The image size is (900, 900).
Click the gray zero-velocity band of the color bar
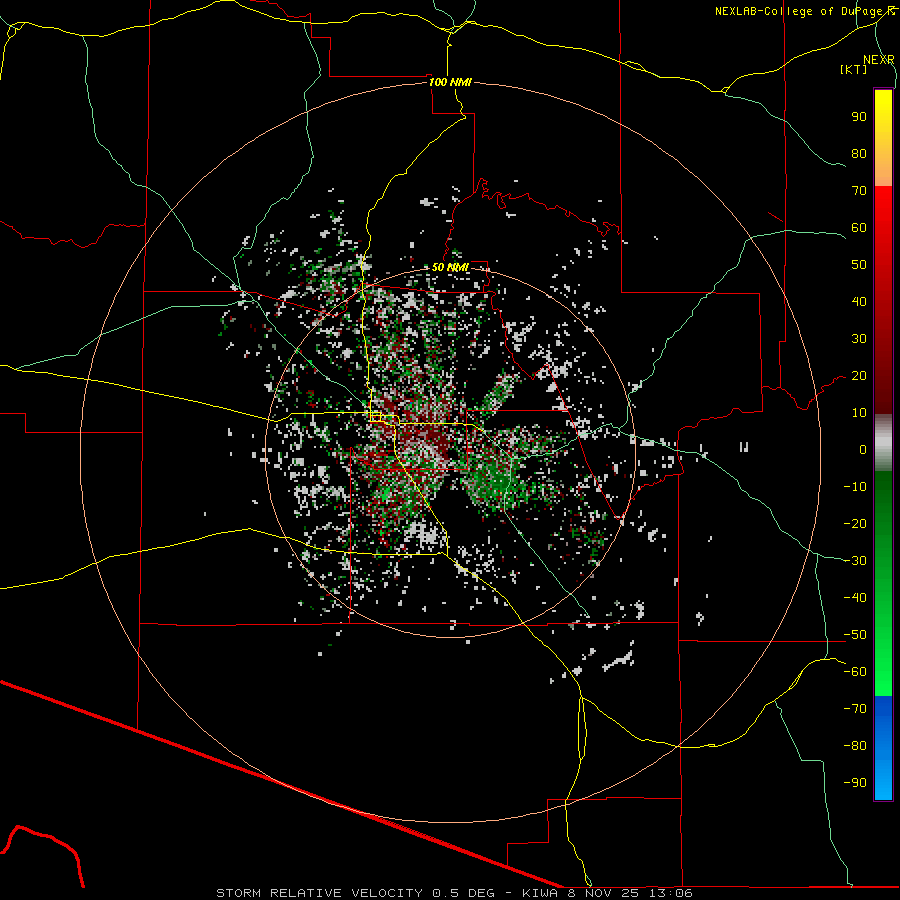pos(883,443)
